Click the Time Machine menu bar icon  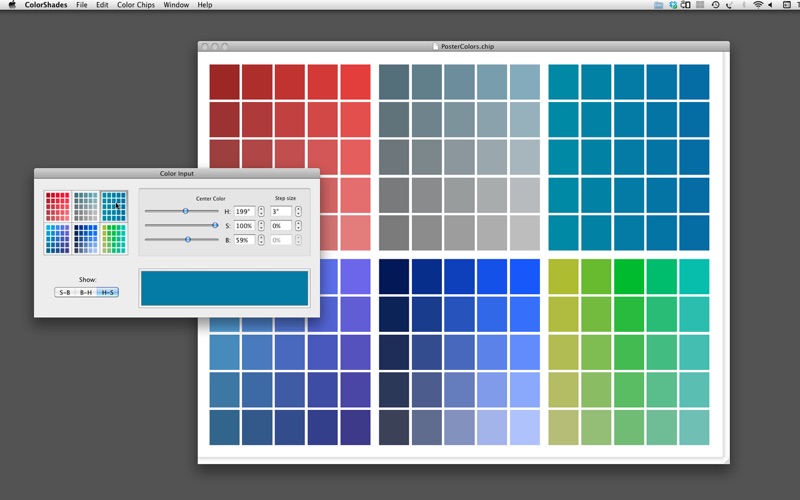click(x=715, y=5)
